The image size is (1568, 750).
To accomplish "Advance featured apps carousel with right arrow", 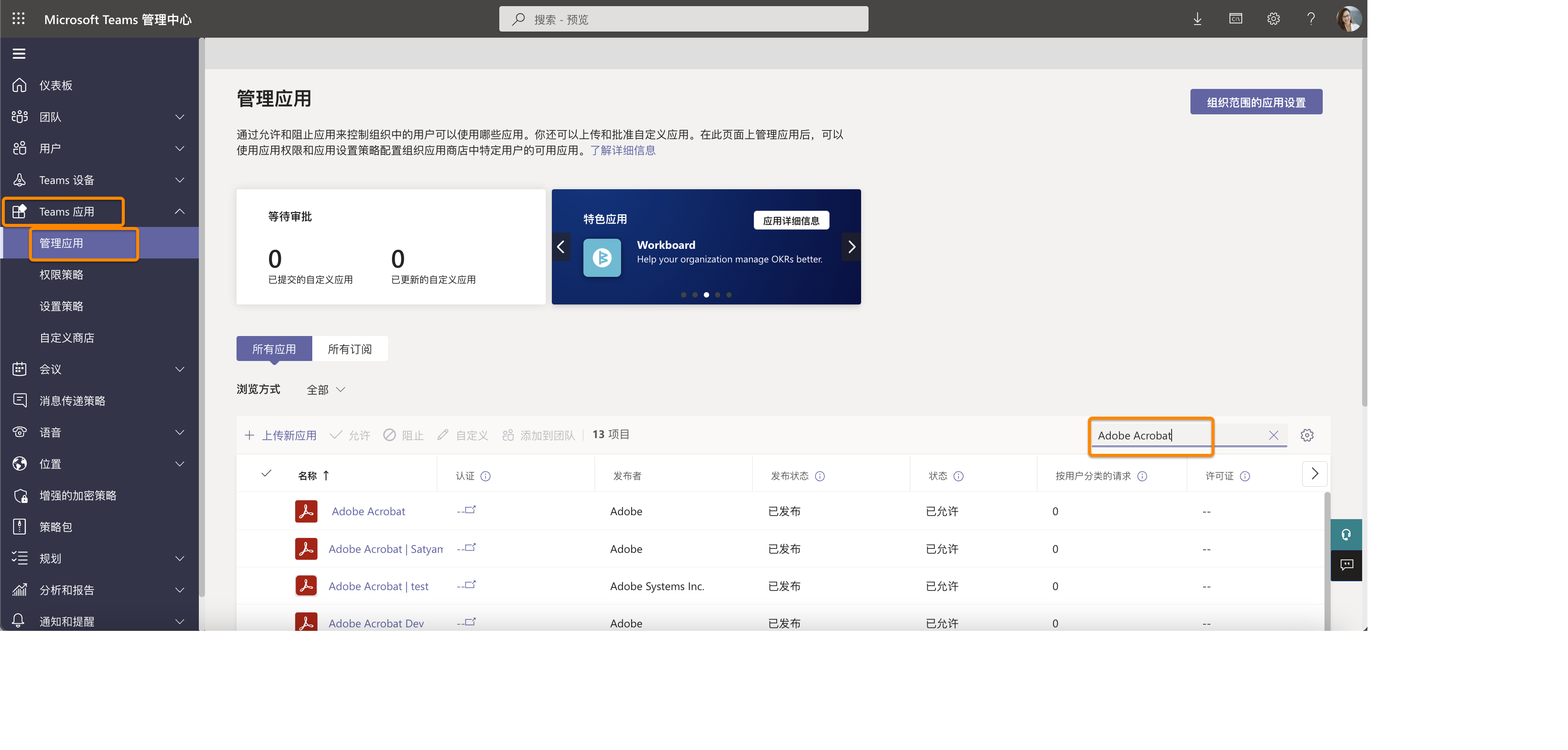I will (851, 247).
